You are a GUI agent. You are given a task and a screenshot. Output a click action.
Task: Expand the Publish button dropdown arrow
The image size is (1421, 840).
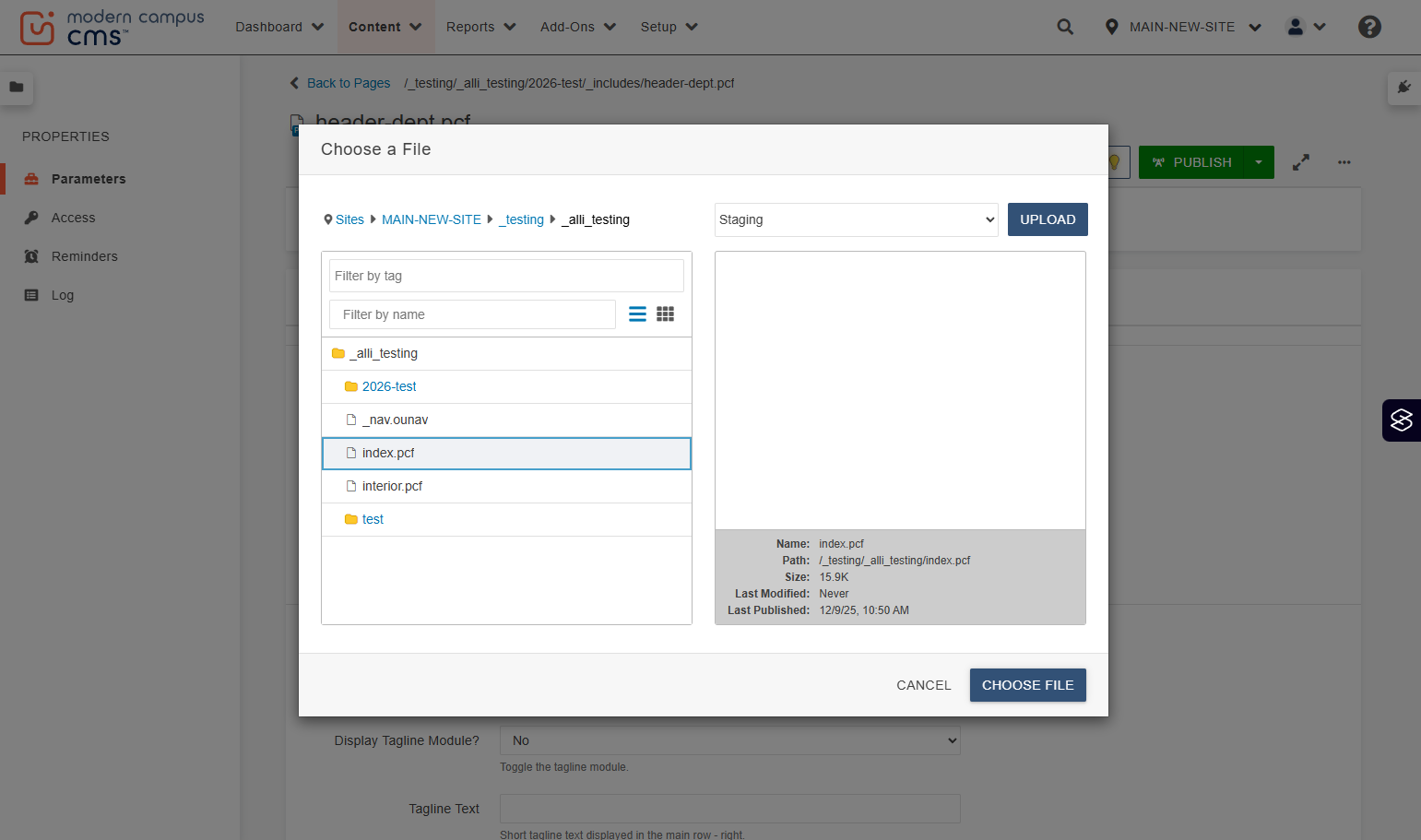pos(1259,162)
